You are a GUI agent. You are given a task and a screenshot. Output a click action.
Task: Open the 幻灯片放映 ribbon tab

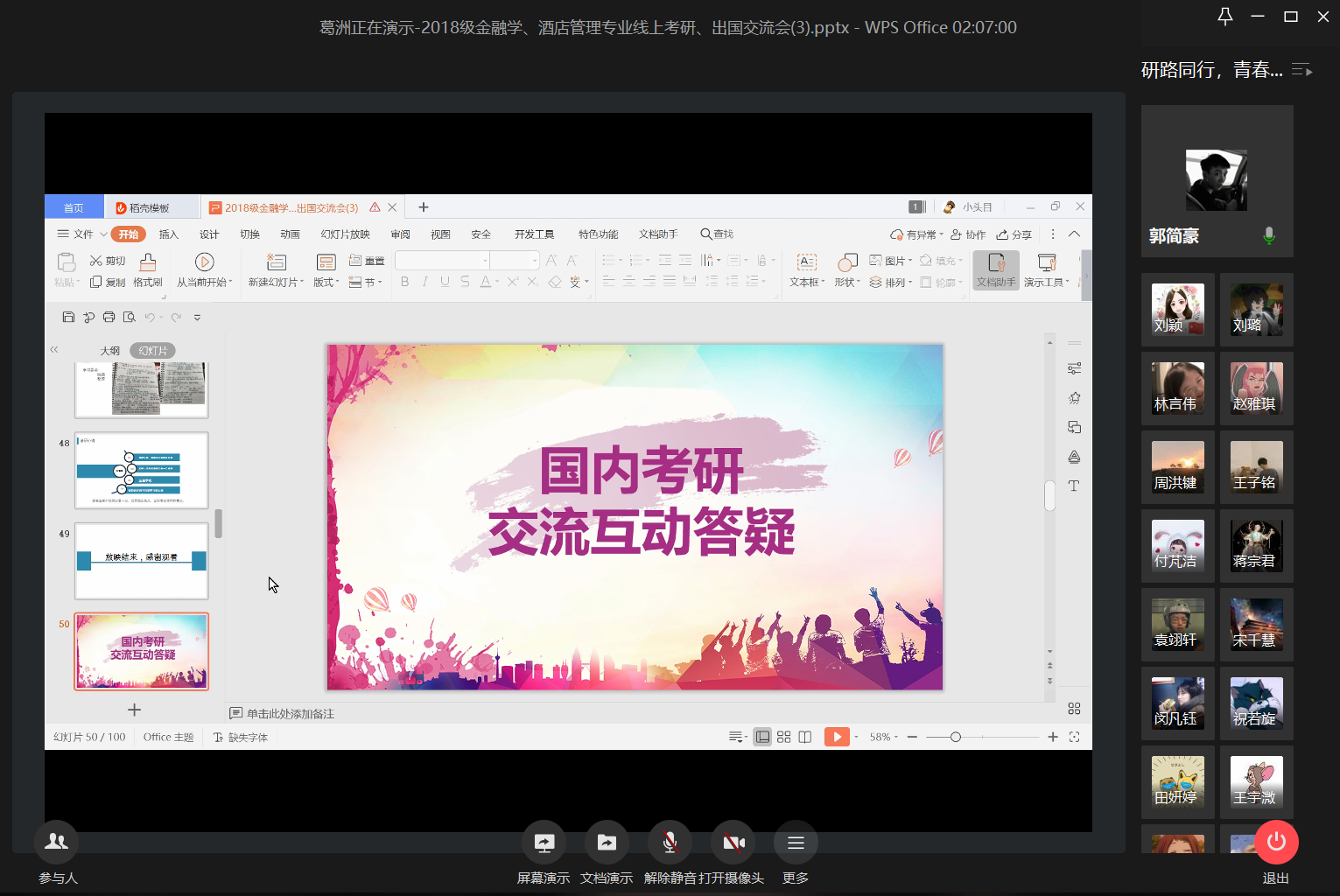click(345, 234)
